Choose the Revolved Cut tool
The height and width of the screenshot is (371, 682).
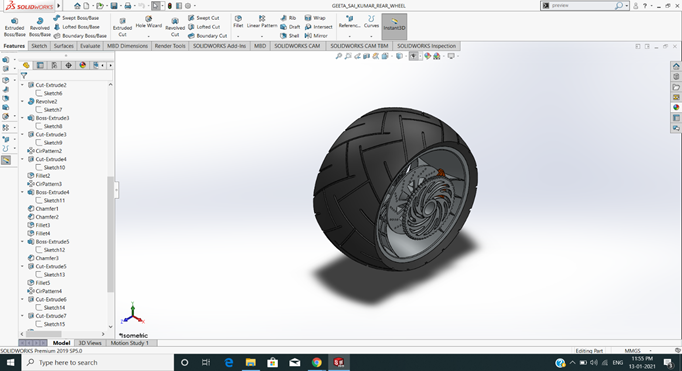point(175,27)
